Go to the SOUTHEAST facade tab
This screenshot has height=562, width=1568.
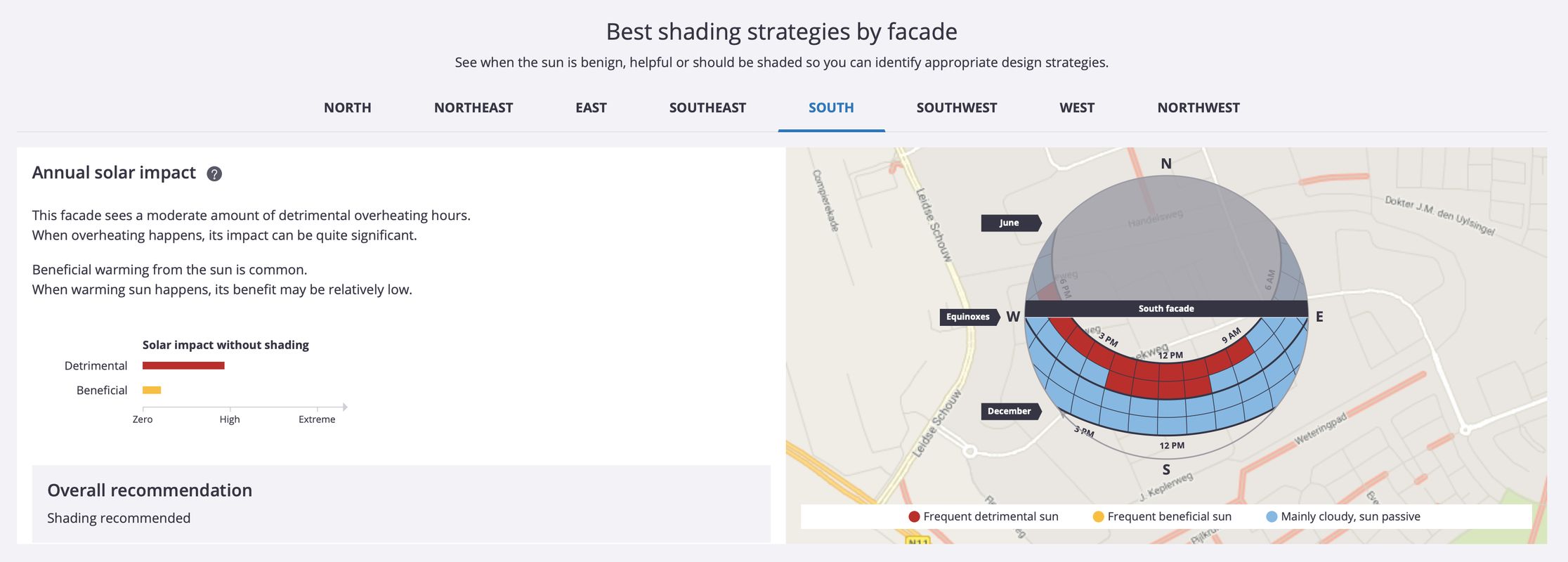click(707, 108)
